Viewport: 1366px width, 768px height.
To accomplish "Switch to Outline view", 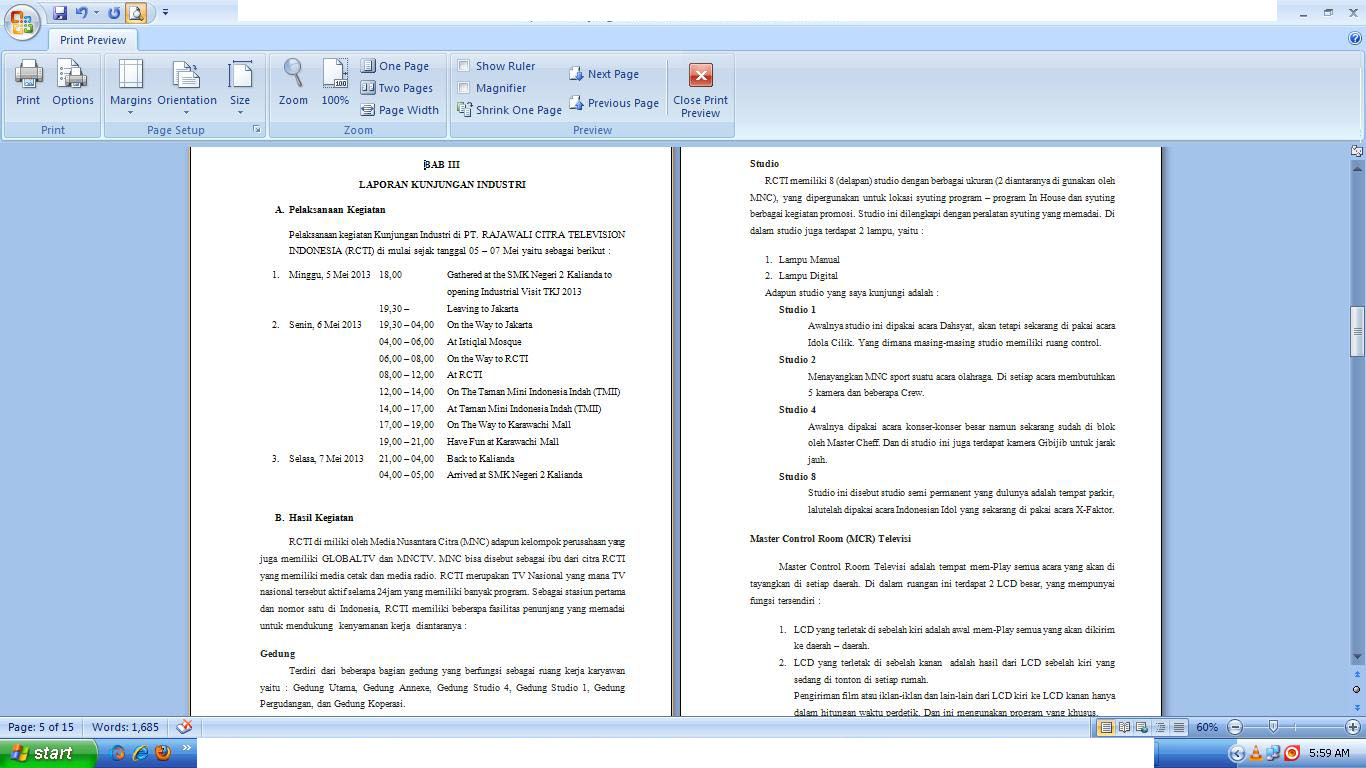I will pos(1160,727).
